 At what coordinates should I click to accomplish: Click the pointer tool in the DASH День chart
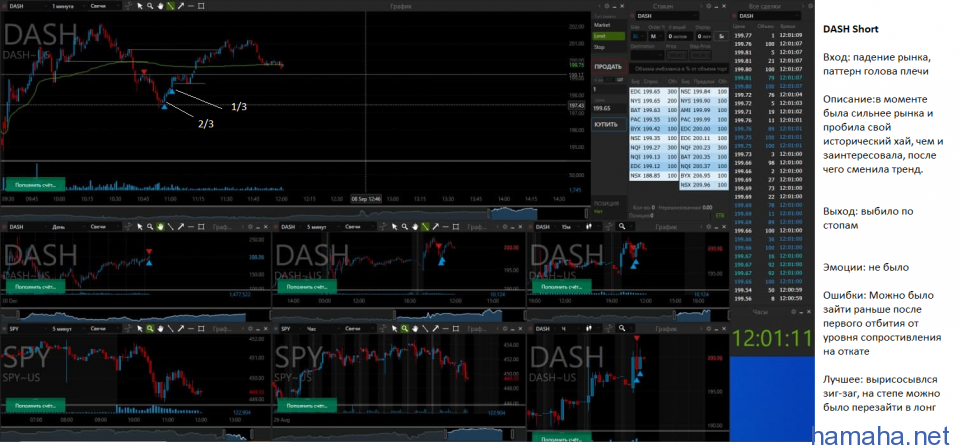140,227
